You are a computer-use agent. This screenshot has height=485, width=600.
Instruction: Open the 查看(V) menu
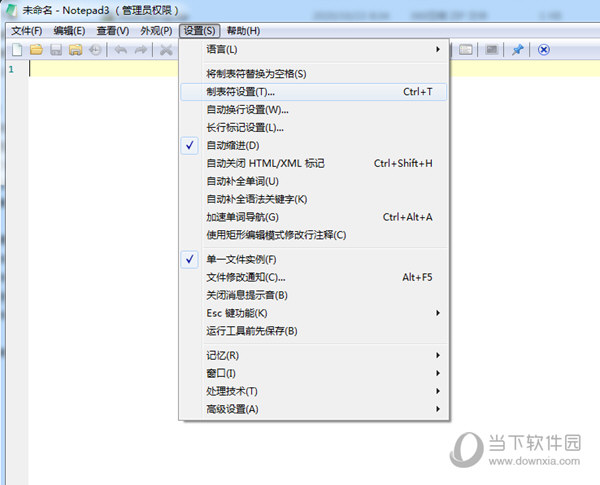pos(112,31)
